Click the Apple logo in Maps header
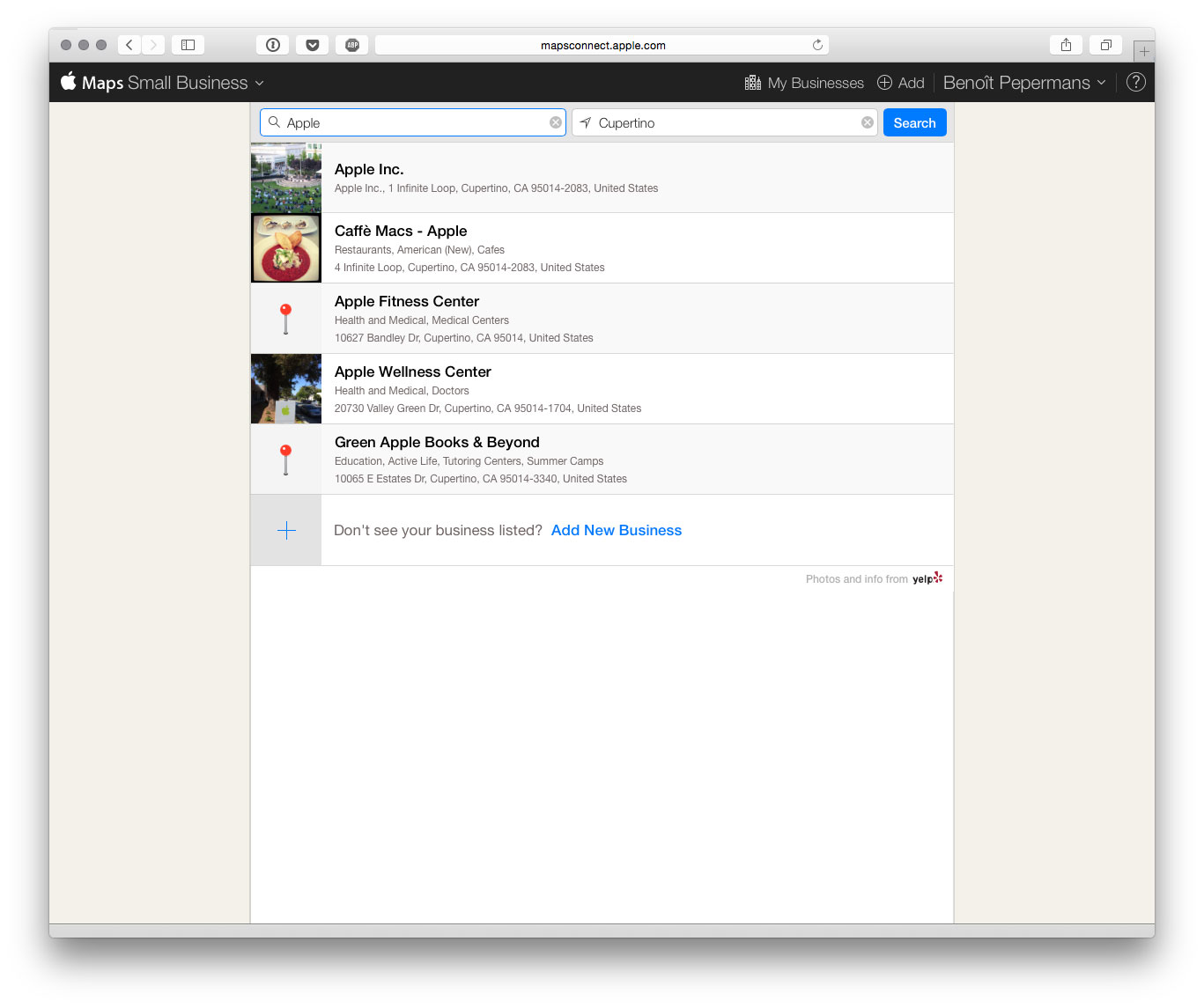 click(69, 82)
